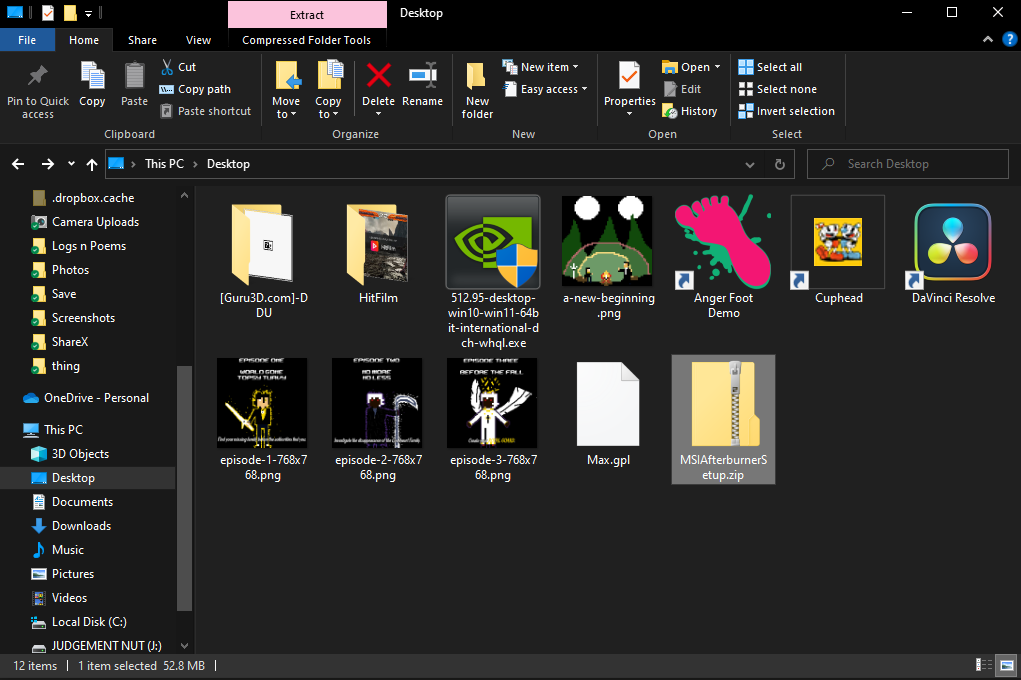Click This PC in the address breadcrumb

[x=164, y=164]
